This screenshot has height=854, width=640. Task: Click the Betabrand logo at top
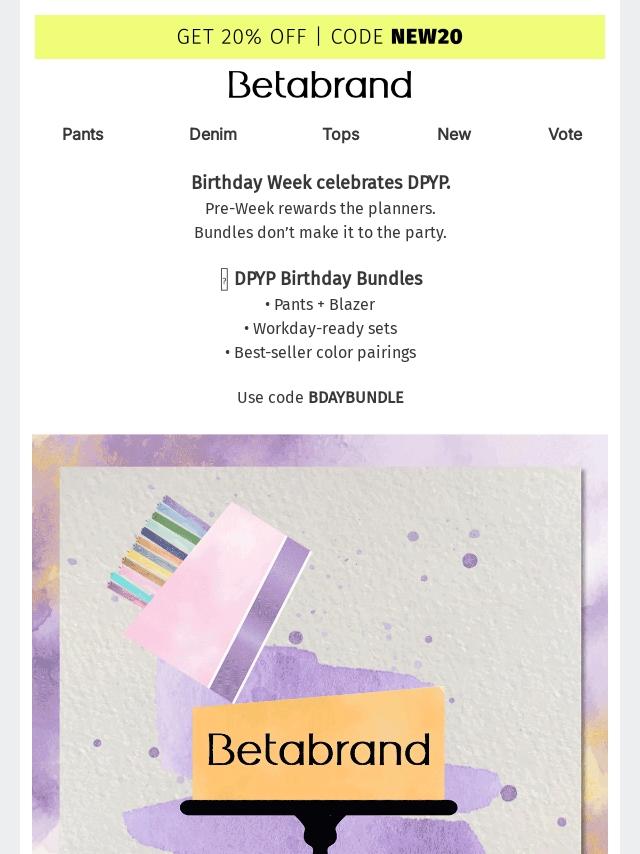coord(319,85)
